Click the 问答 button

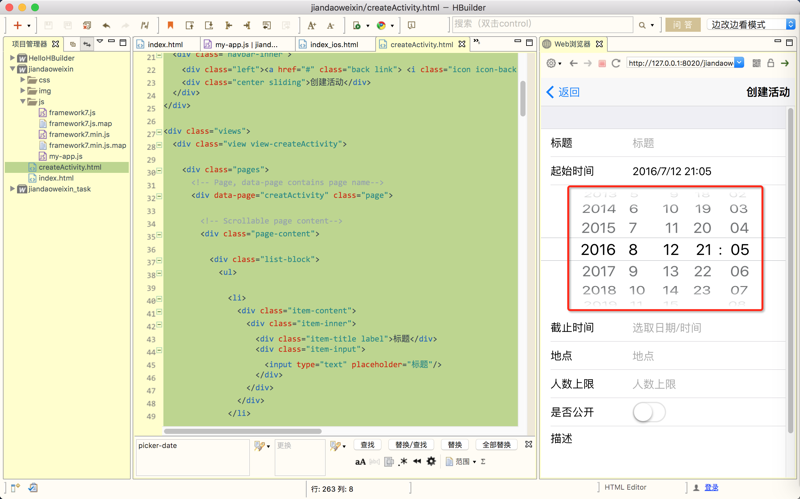(x=683, y=24)
